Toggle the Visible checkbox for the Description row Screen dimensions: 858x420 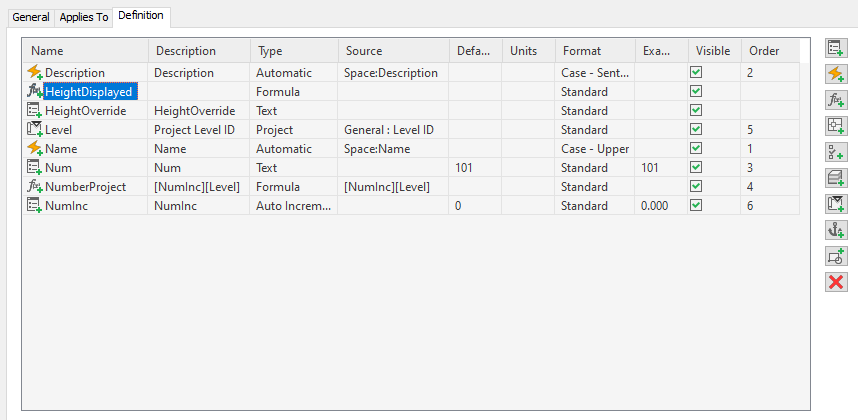pyautogui.click(x=696, y=73)
